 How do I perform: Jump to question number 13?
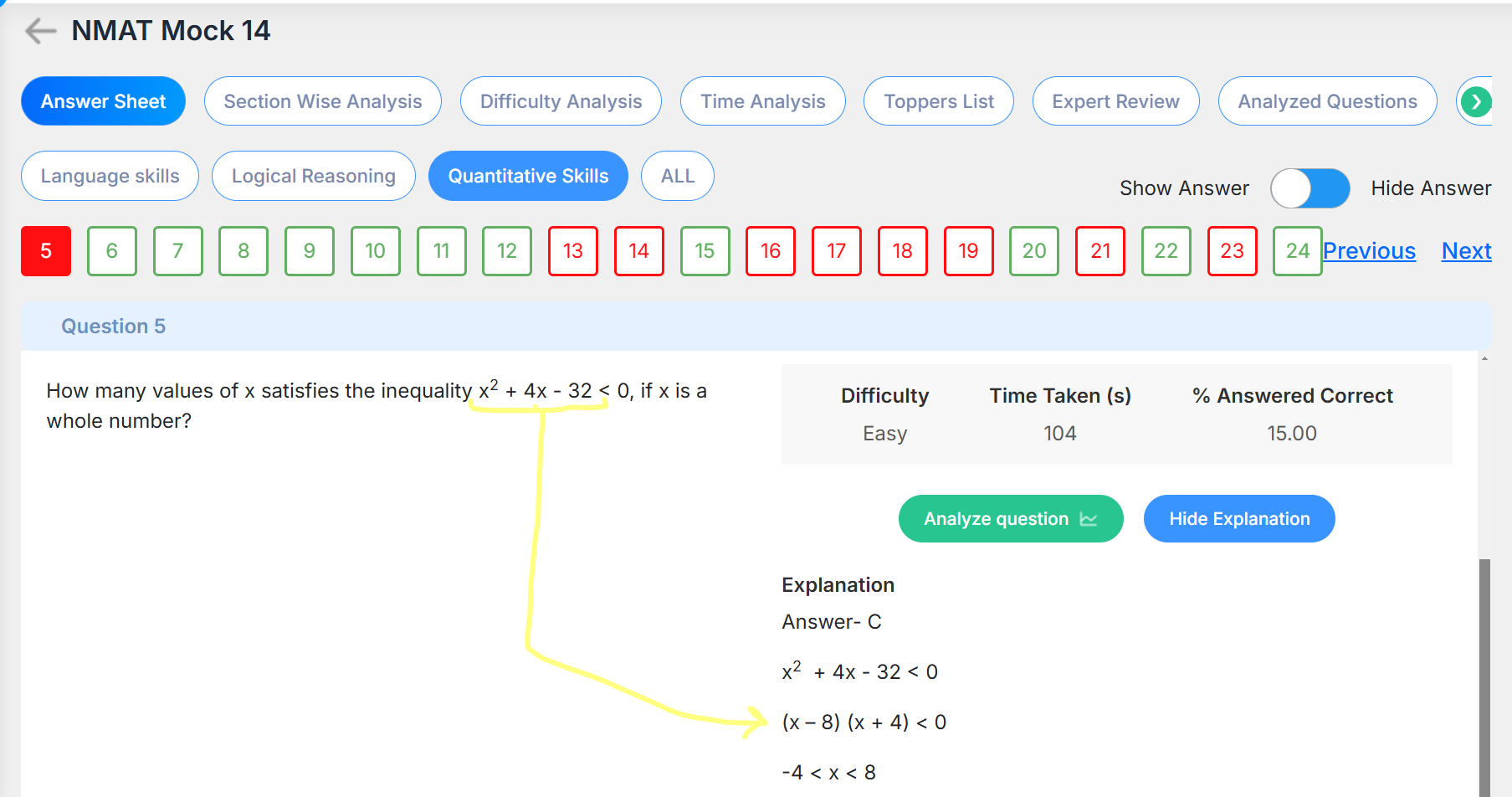[x=573, y=251]
